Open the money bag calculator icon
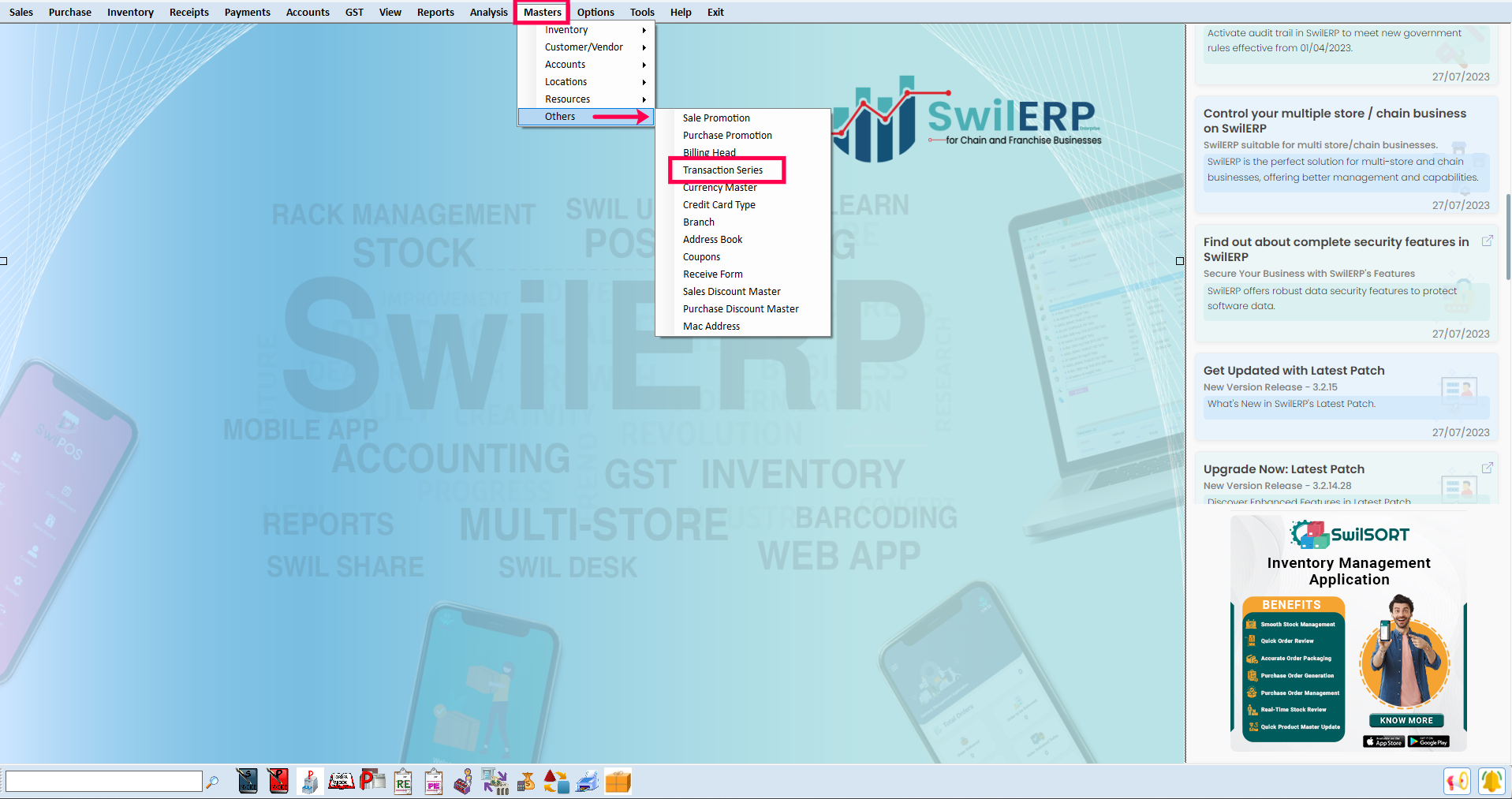 point(526,781)
